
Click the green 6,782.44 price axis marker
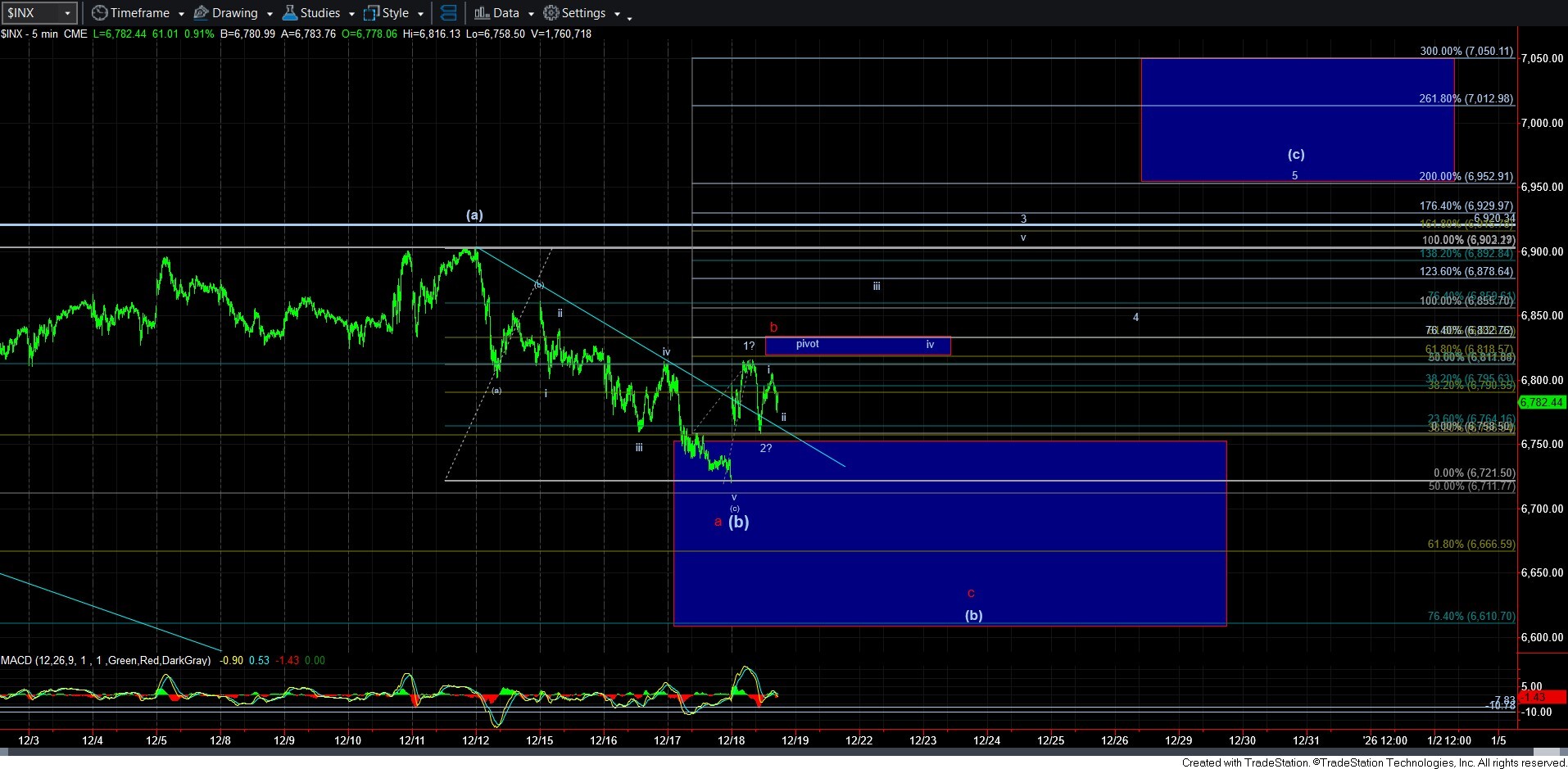click(1542, 402)
